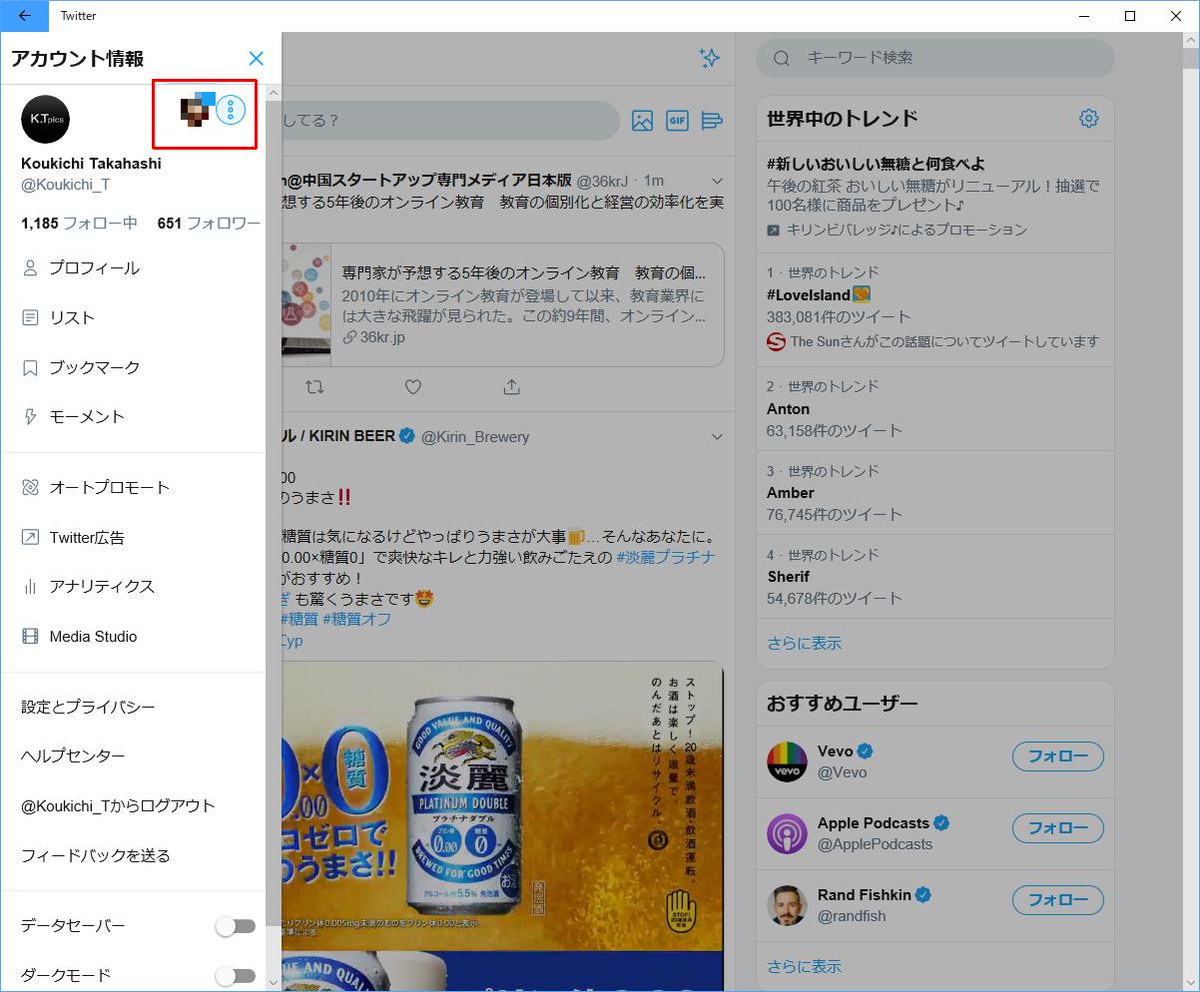Viewport: 1200px width, 992px height.
Task: Open the Kirin beer can ad image
Action: click(x=502, y=806)
